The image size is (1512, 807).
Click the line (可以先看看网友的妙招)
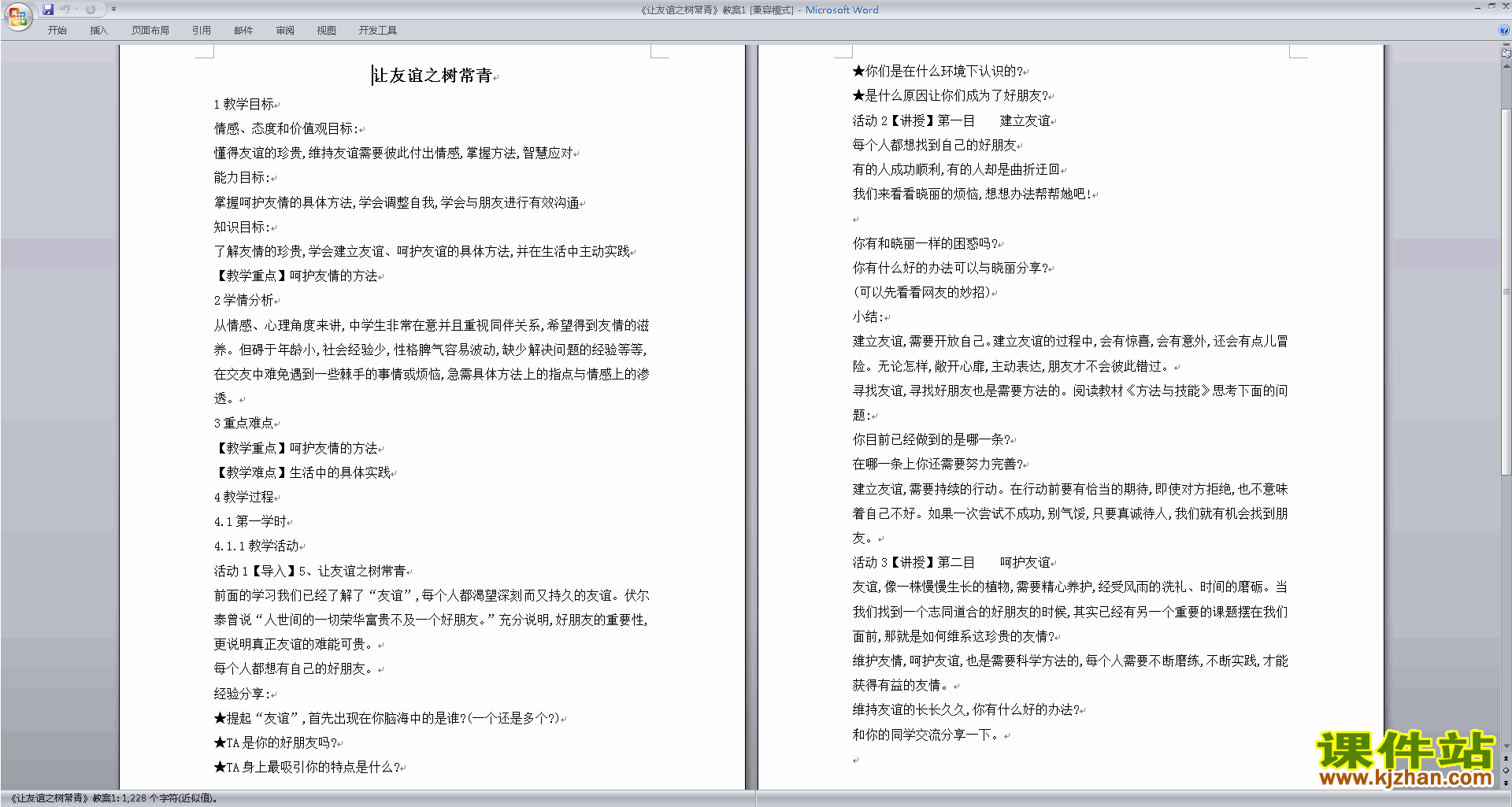pyautogui.click(x=922, y=292)
